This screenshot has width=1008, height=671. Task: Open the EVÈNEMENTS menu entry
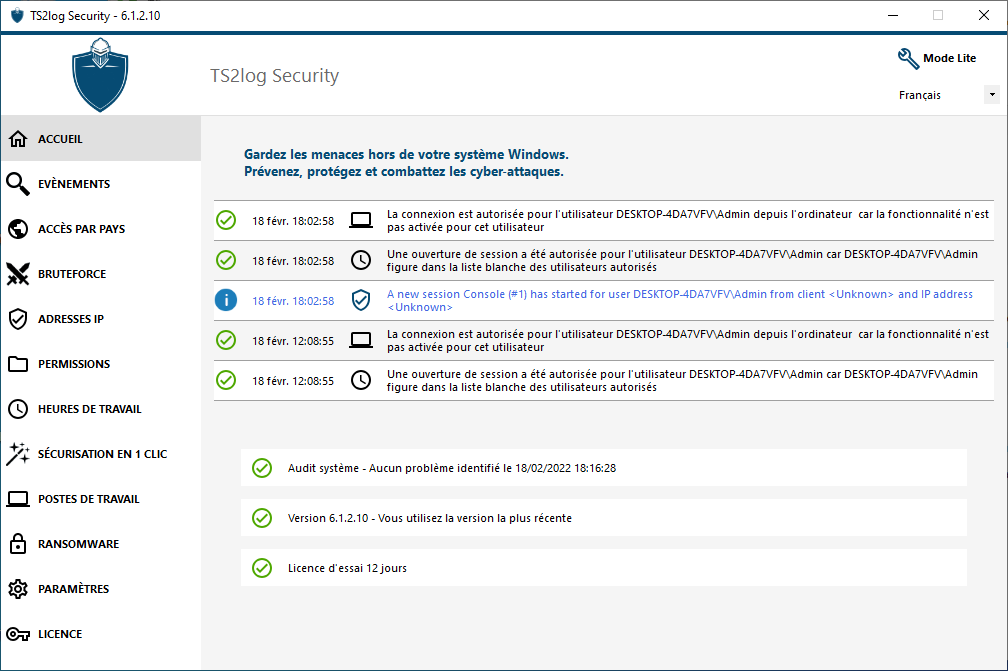pyautogui.click(x=101, y=184)
